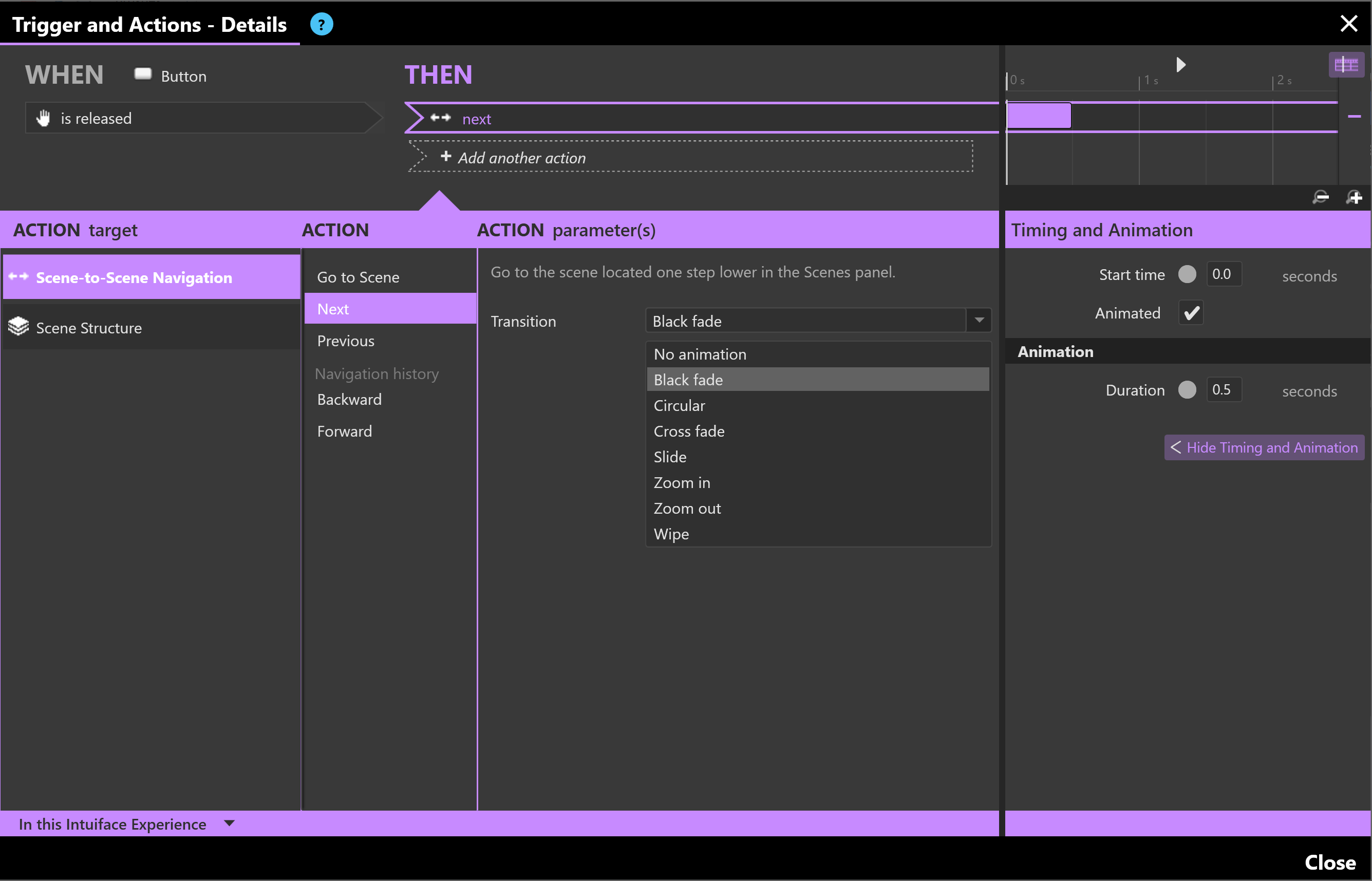Toggle the timeline grid view icon
This screenshot has height=881, width=1372.
click(x=1346, y=65)
